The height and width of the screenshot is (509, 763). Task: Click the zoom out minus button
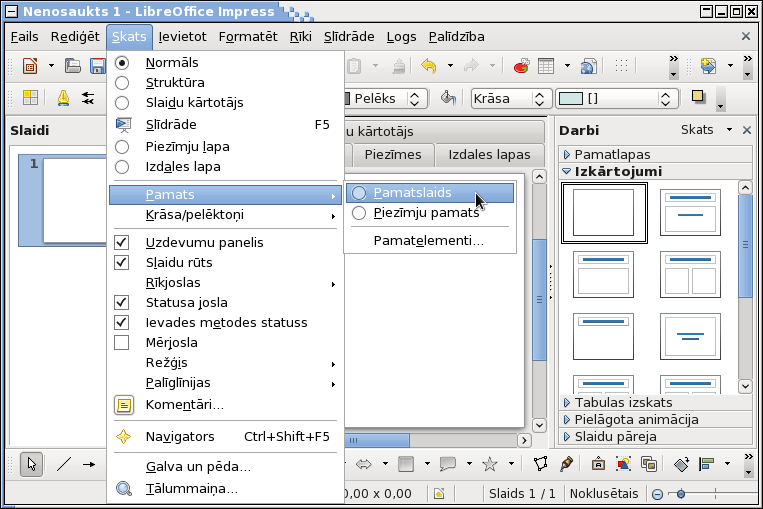point(657,494)
